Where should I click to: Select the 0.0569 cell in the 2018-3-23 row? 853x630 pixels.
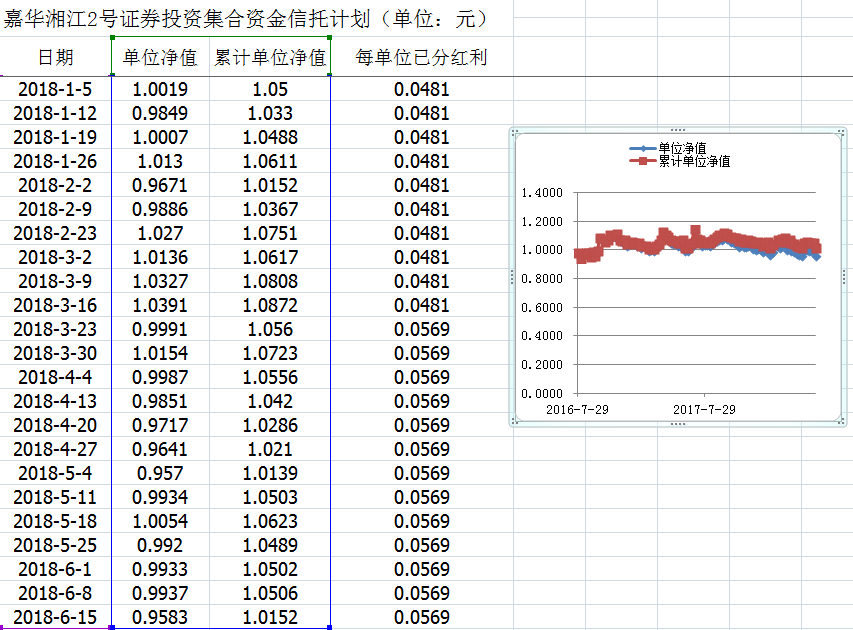pyautogui.click(x=421, y=329)
